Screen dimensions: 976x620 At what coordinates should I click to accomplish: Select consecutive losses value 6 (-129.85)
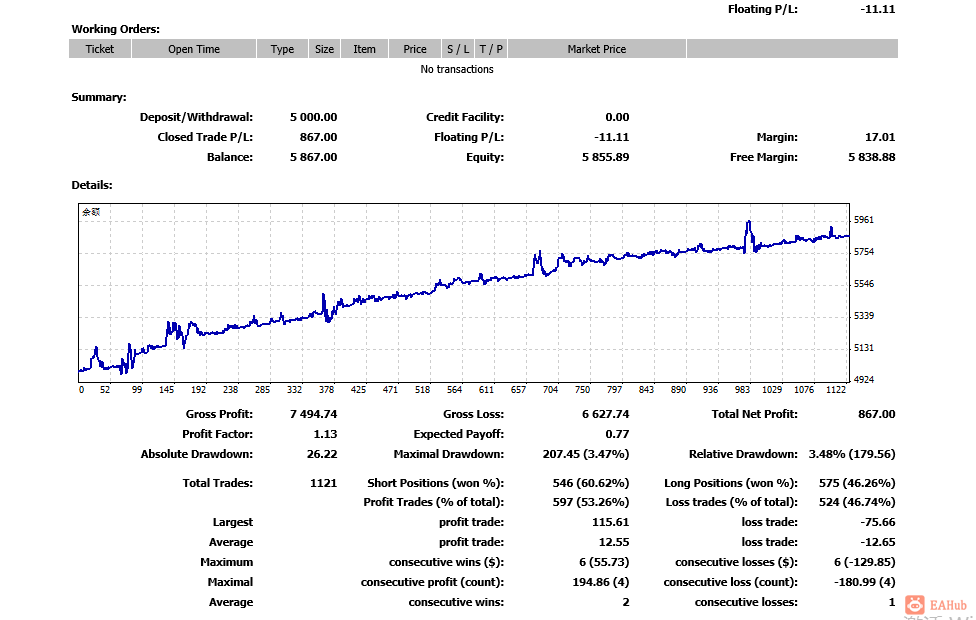tap(865, 562)
